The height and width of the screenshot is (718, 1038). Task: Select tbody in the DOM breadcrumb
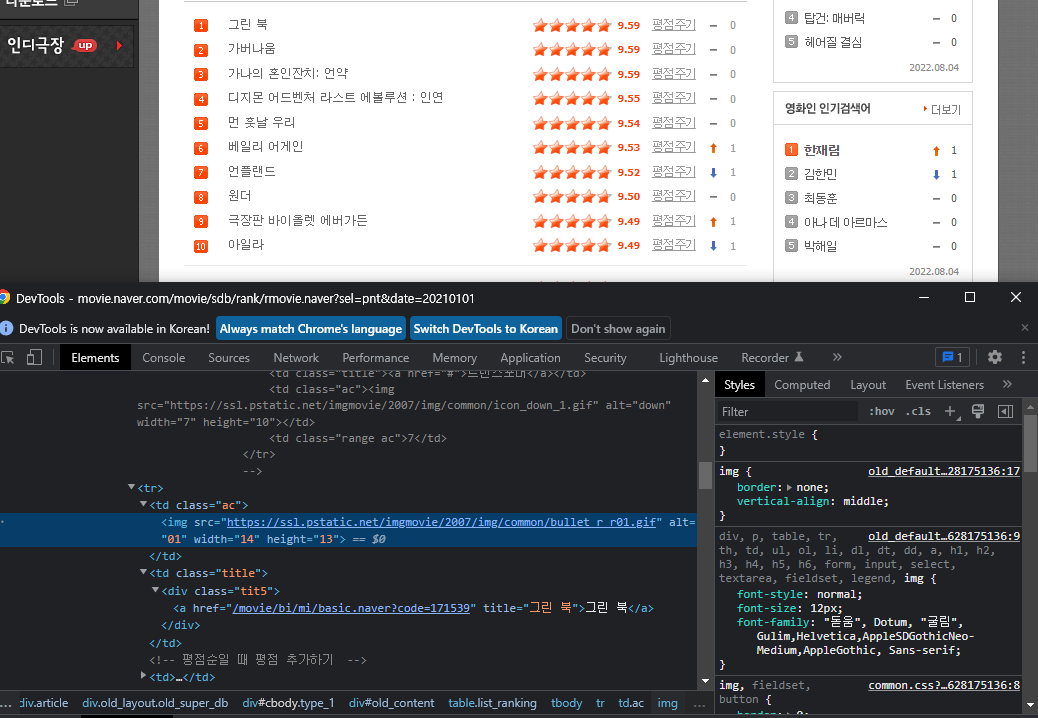(567, 703)
